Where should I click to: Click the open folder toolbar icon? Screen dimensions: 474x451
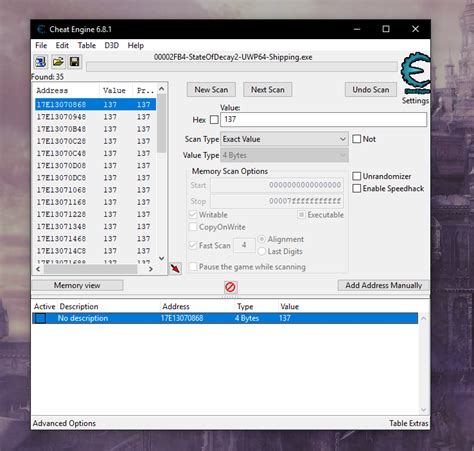[58, 62]
